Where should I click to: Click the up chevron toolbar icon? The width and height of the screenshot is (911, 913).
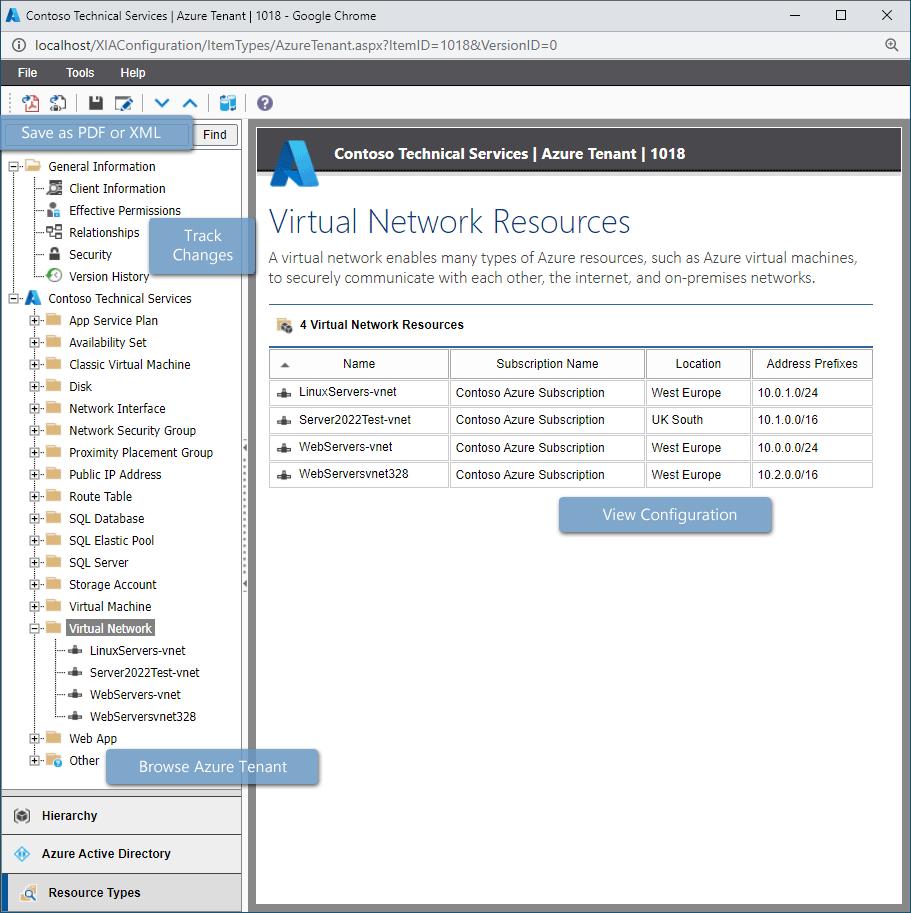(190, 103)
